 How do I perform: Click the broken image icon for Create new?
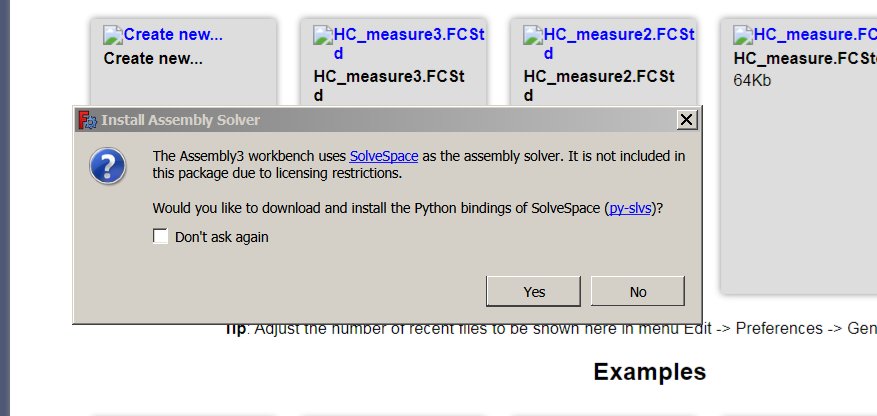pyautogui.click(x=111, y=36)
